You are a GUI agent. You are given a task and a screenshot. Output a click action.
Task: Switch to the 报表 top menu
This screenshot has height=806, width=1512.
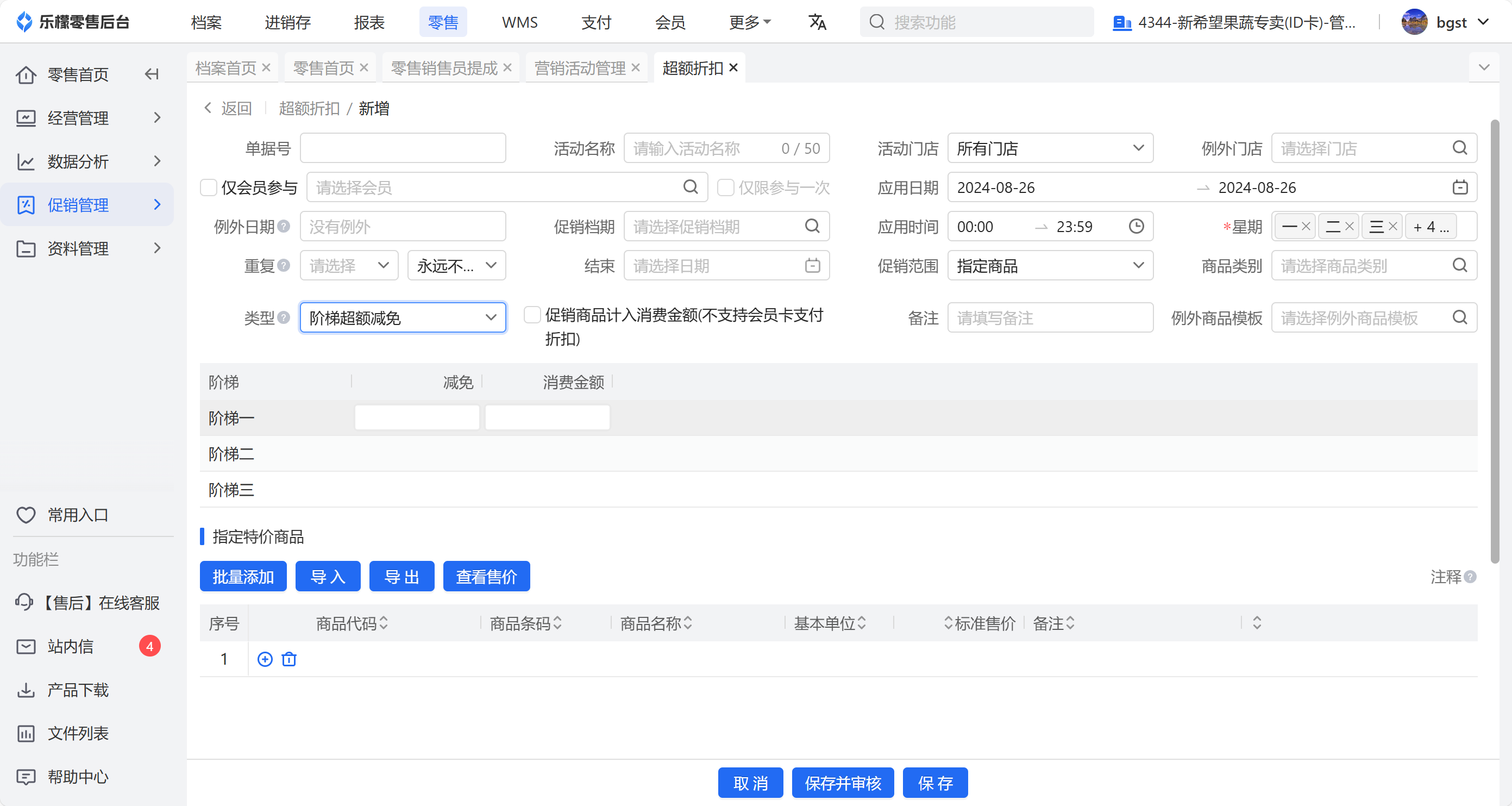click(369, 22)
